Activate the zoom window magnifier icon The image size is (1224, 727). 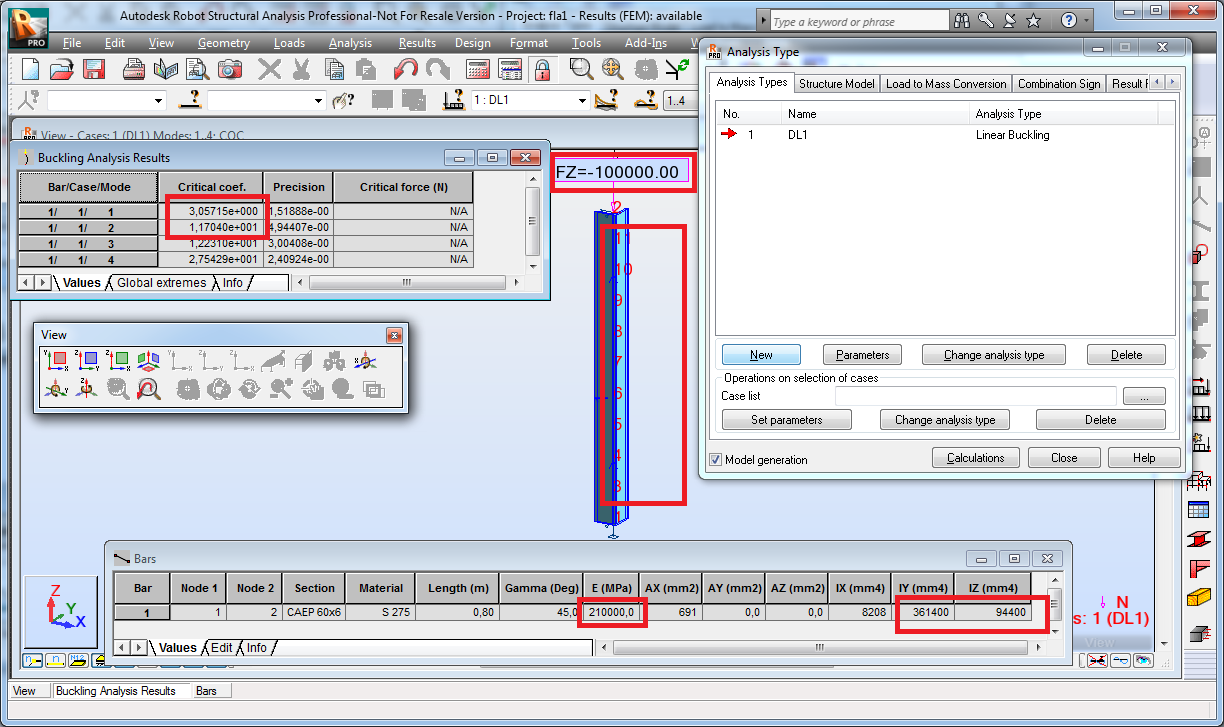point(582,69)
